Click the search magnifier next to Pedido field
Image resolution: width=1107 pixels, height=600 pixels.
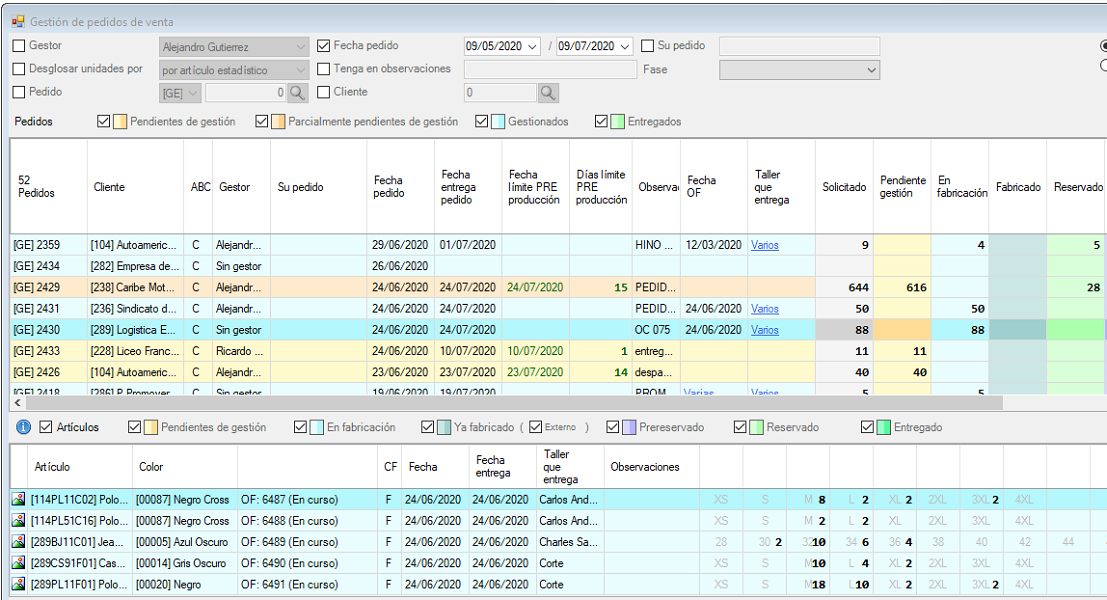[x=297, y=93]
